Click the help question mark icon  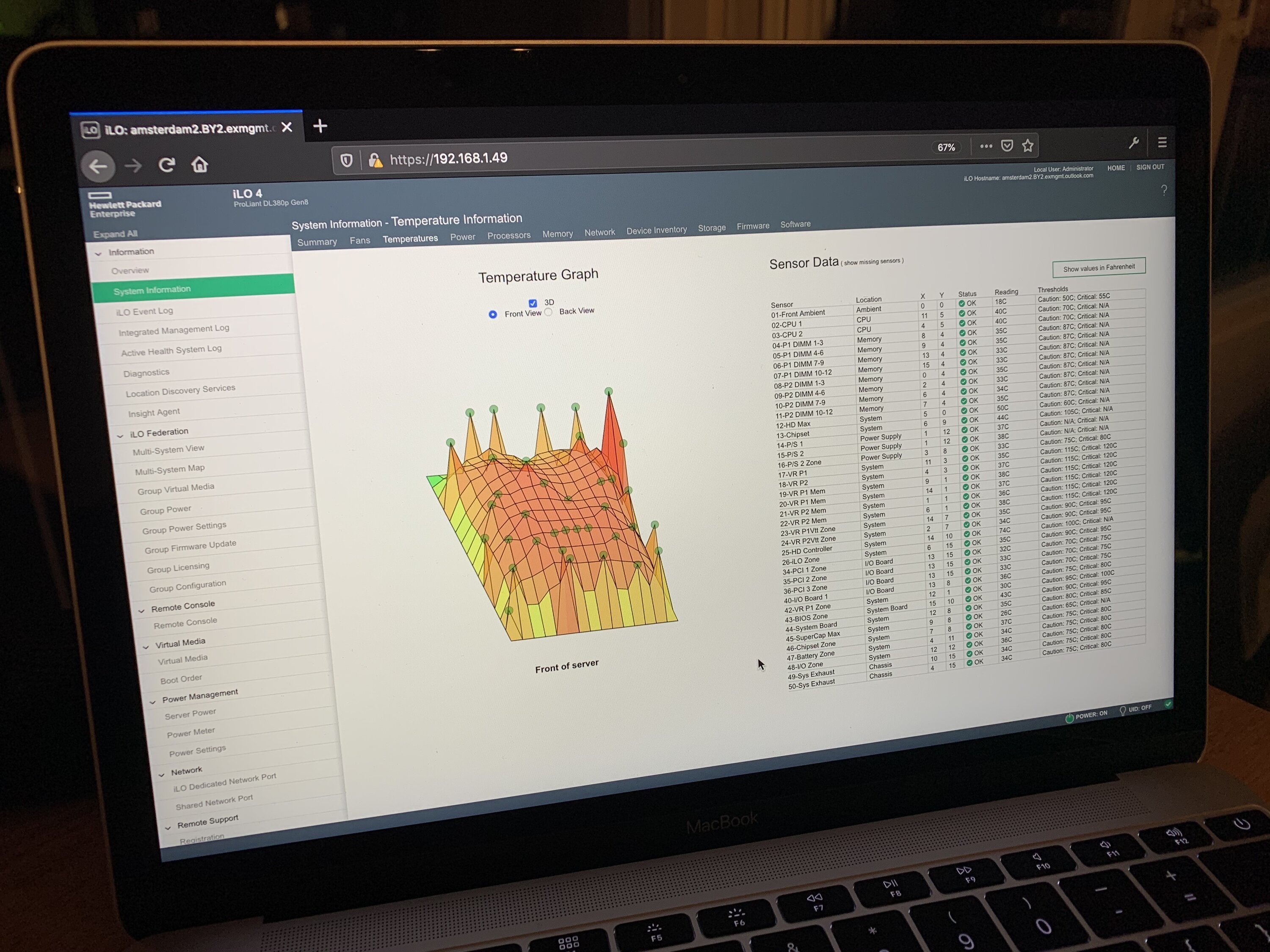click(x=1163, y=190)
